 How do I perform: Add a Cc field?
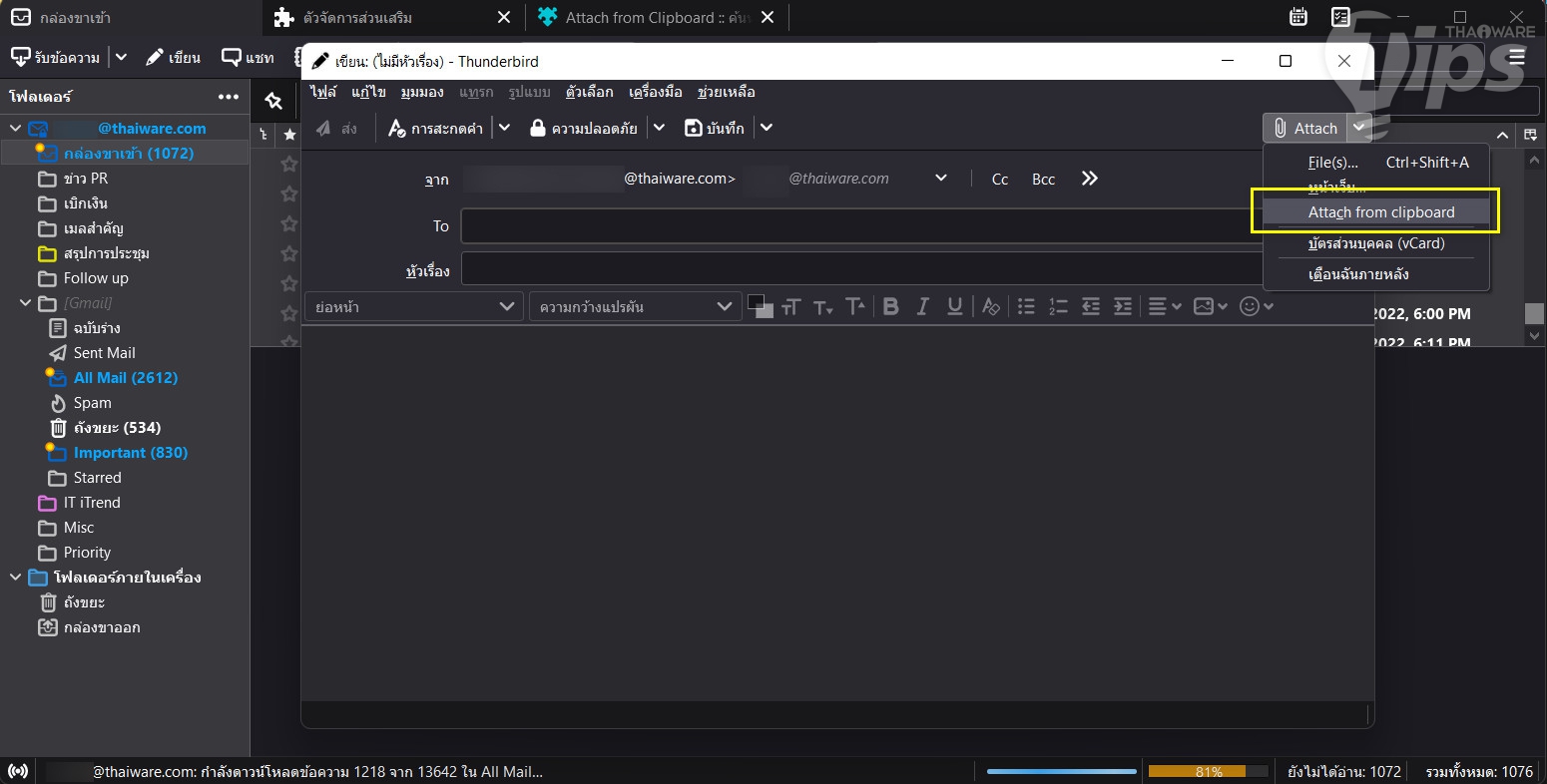pyautogui.click(x=1000, y=180)
